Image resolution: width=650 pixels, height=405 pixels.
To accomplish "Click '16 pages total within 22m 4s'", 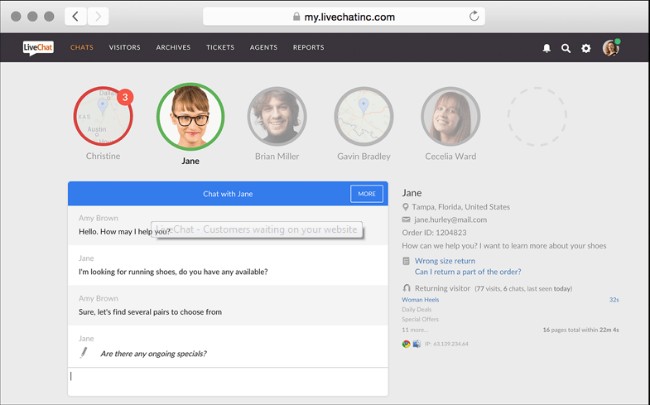I will 581,330.
